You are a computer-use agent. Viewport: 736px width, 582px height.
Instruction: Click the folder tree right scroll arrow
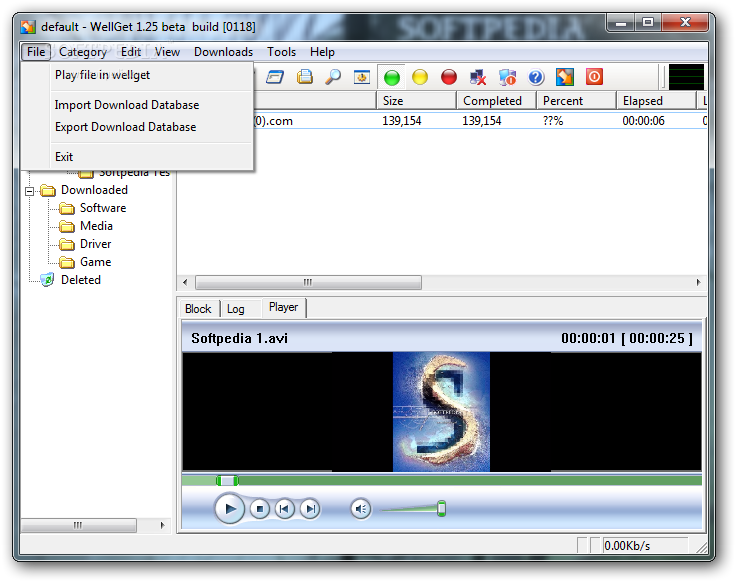pyautogui.click(x=162, y=525)
